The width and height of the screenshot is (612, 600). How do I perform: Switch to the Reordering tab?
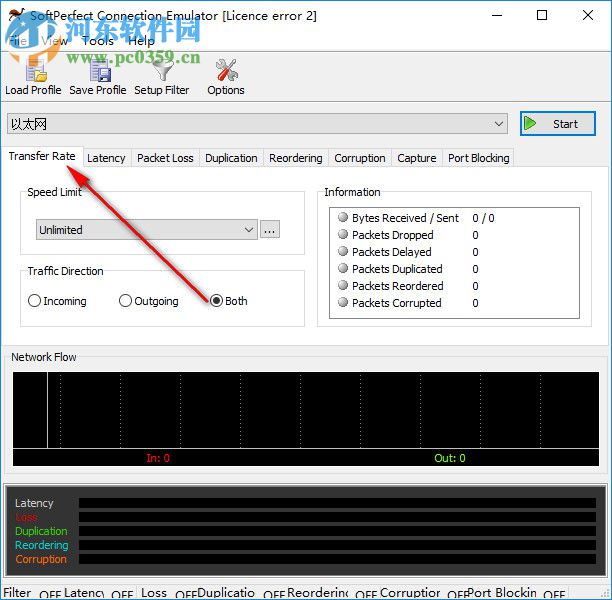pos(296,158)
